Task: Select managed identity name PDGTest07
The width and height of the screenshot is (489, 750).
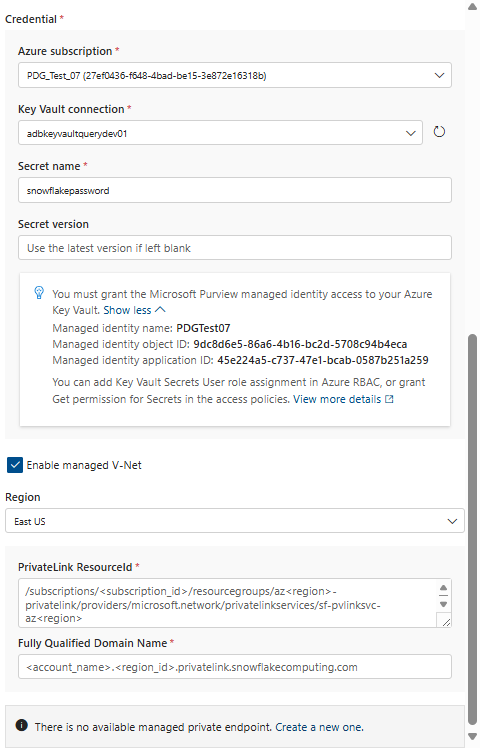Action: tap(203, 328)
